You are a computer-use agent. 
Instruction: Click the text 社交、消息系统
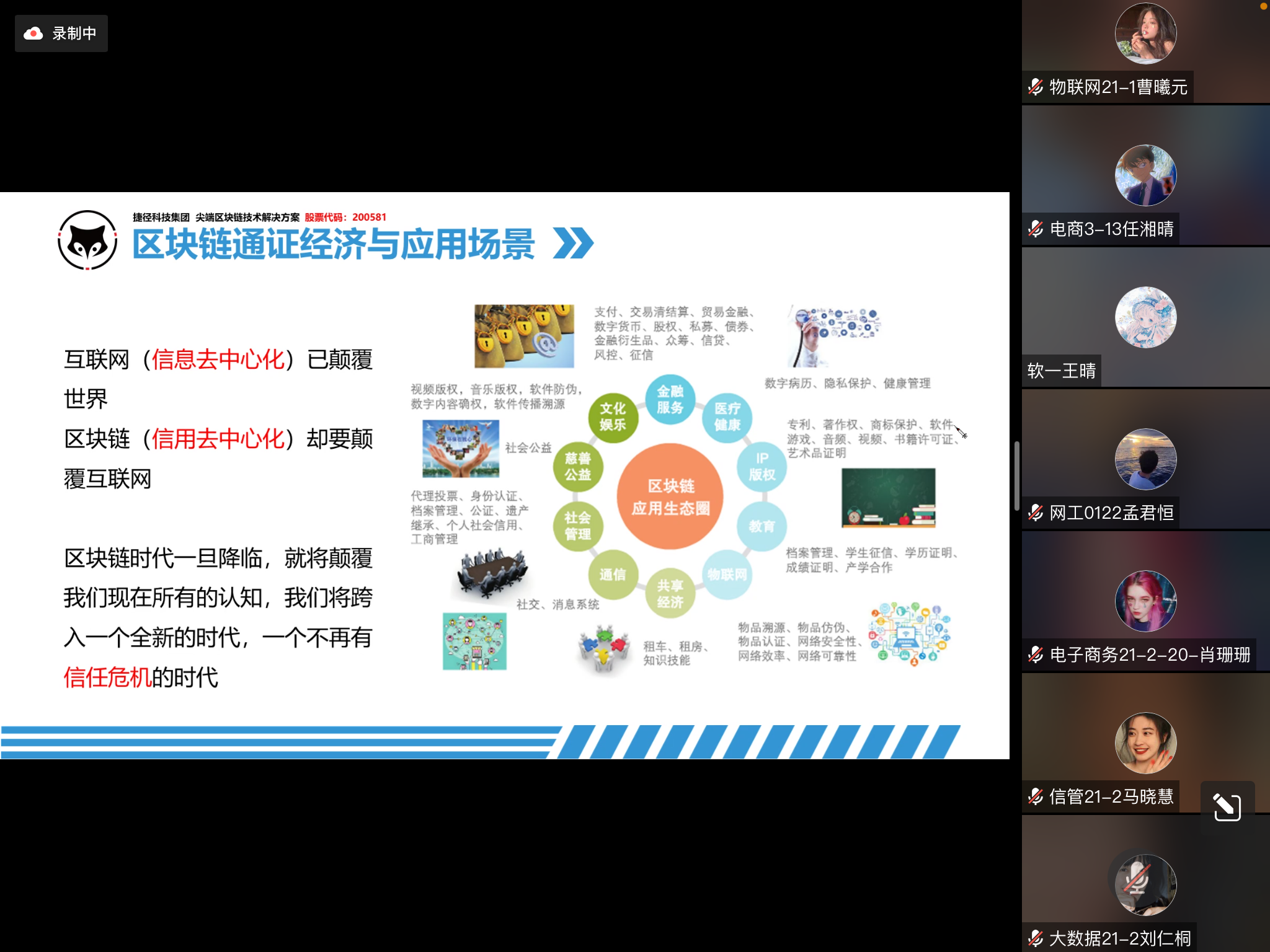(x=557, y=604)
